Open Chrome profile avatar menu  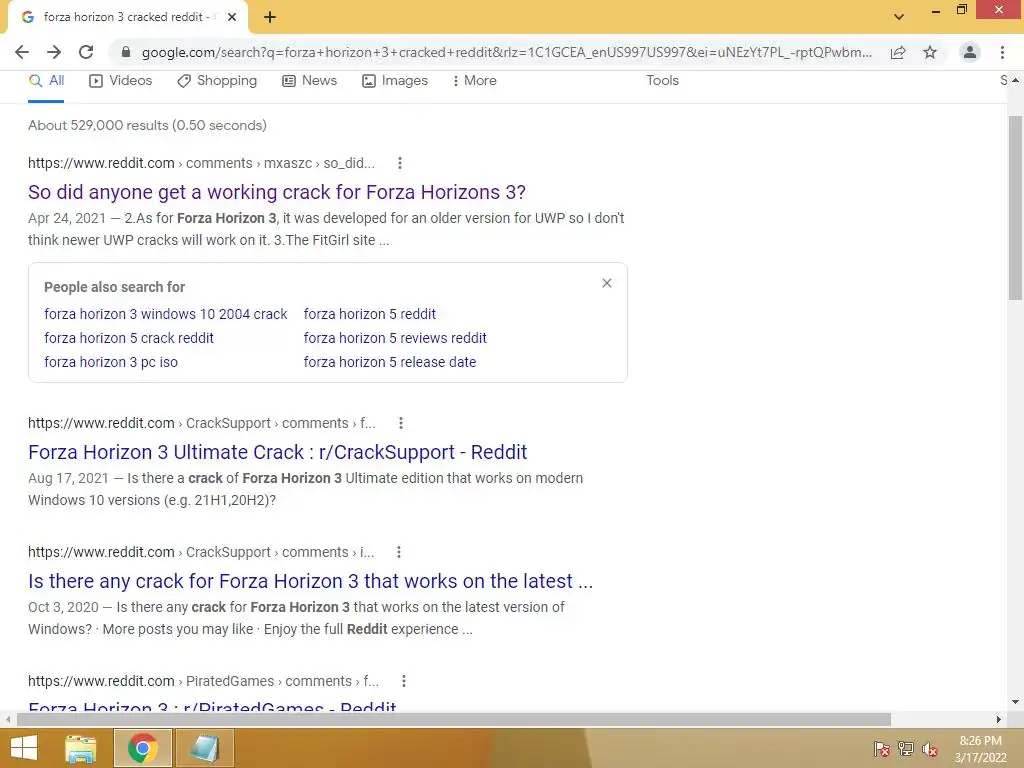970,52
